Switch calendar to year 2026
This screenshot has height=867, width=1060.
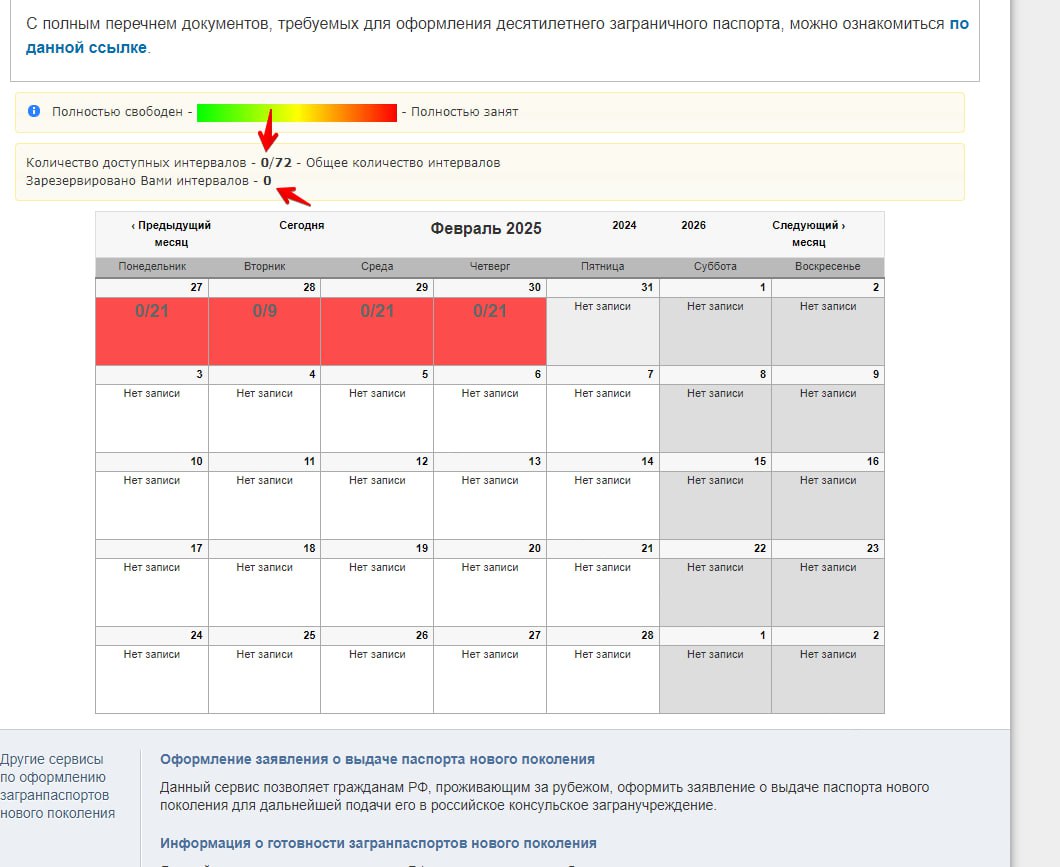point(693,226)
